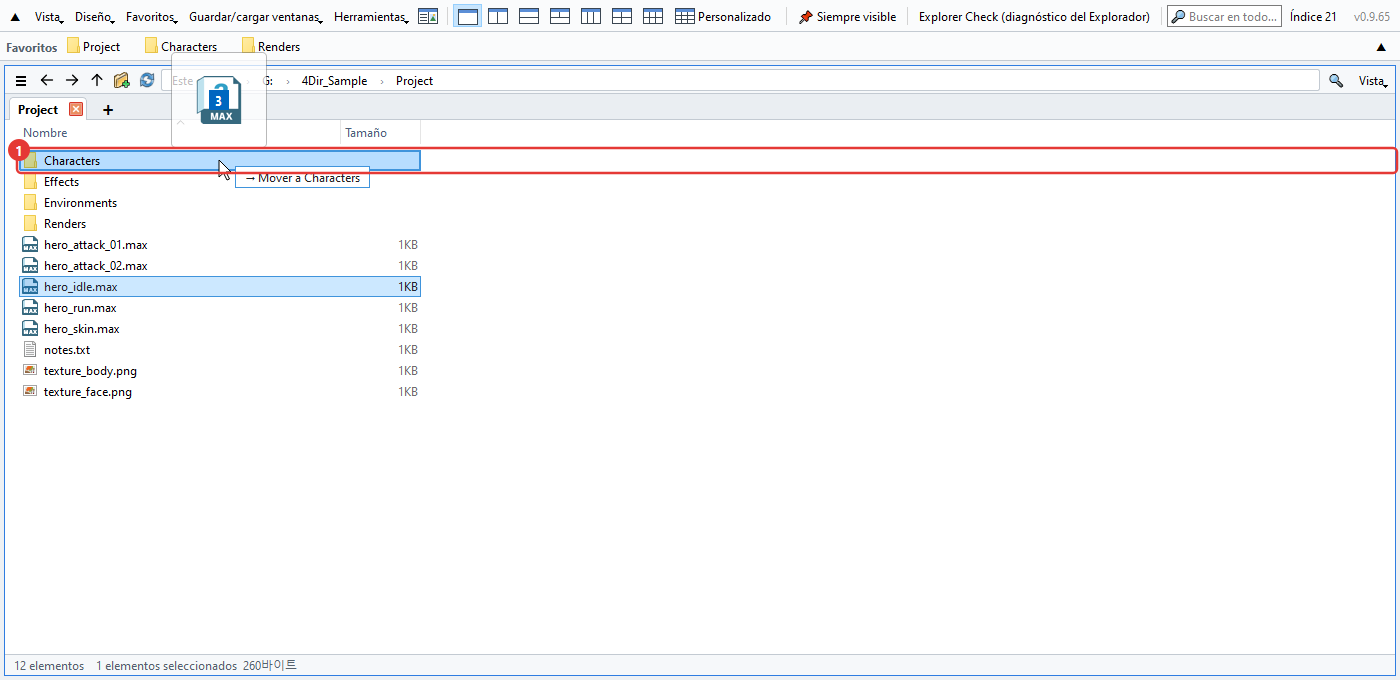The width and height of the screenshot is (1400, 680).
Task: Toggle Siempre visible pin
Action: (847, 17)
